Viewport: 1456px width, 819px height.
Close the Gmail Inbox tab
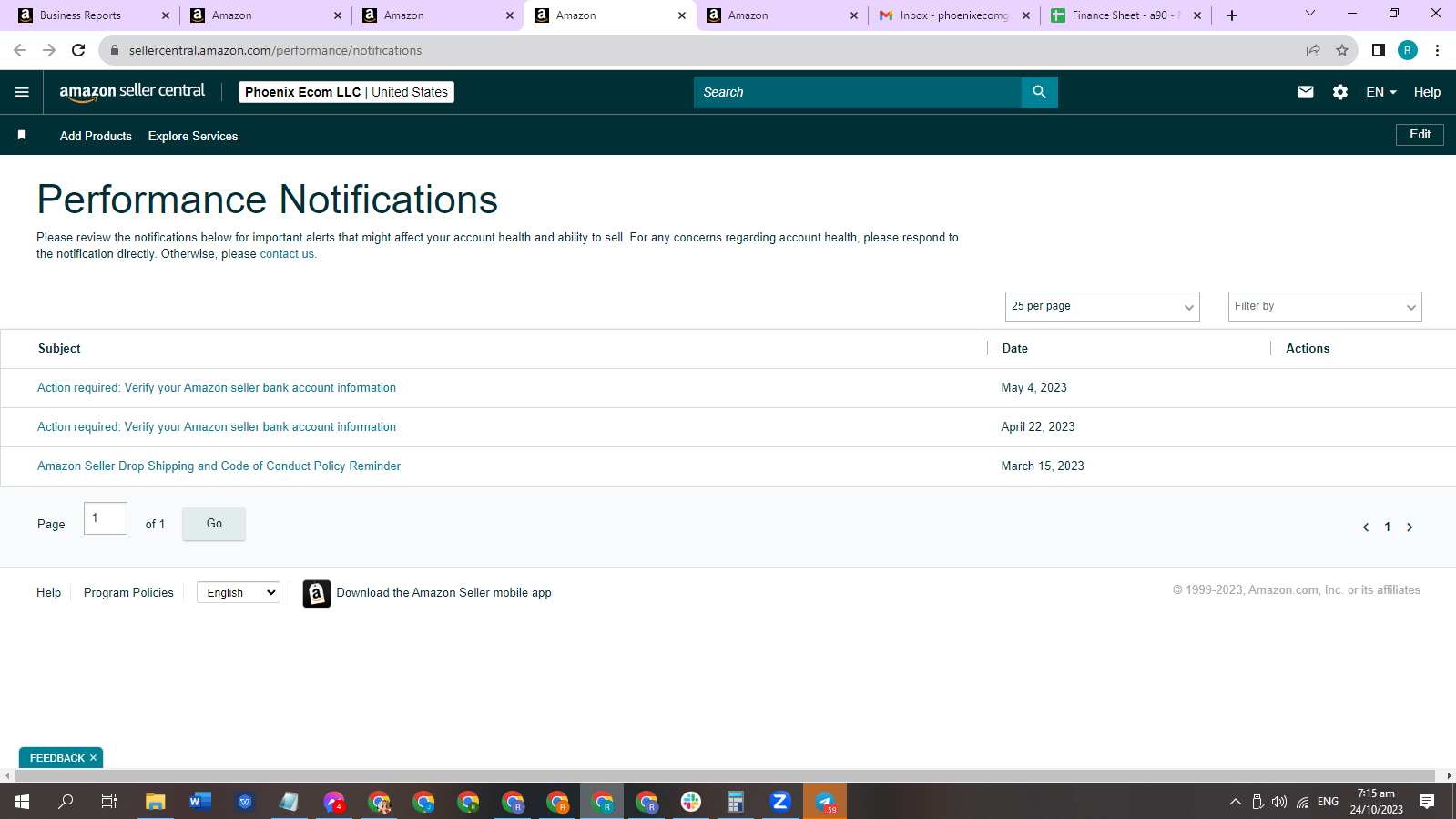coord(1026,15)
